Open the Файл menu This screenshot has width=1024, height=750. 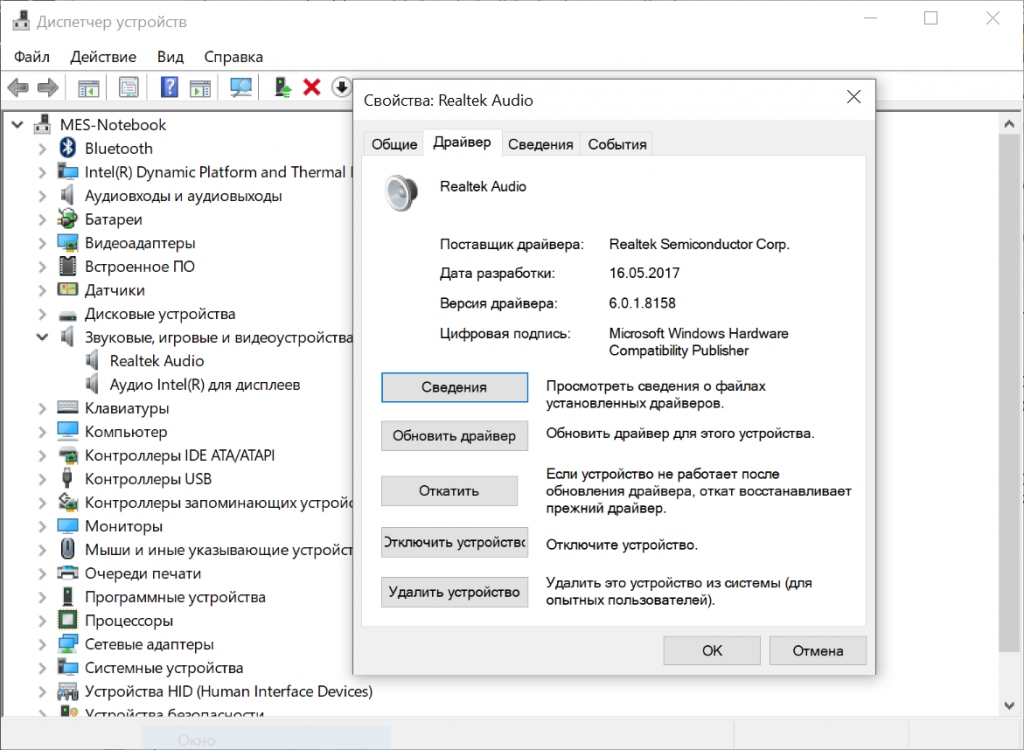tap(32, 57)
